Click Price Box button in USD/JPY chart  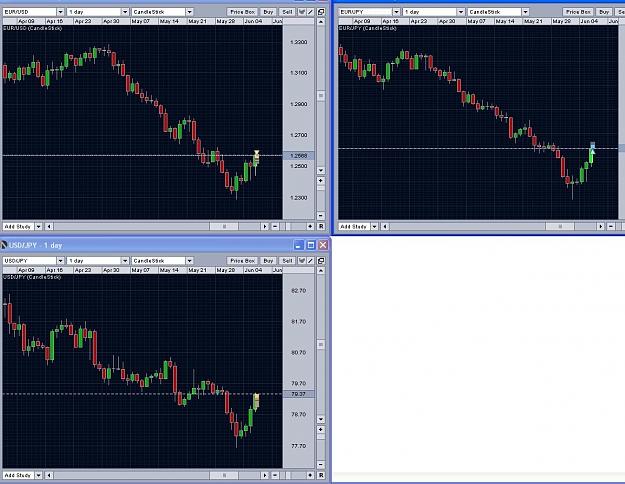pyautogui.click(x=243, y=261)
